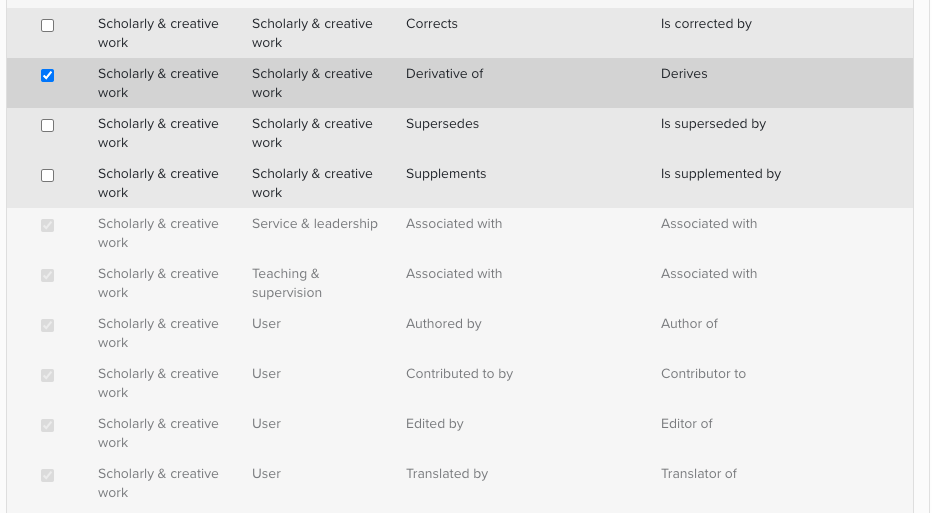Click the 'Is superseded by' text

pyautogui.click(x=713, y=124)
